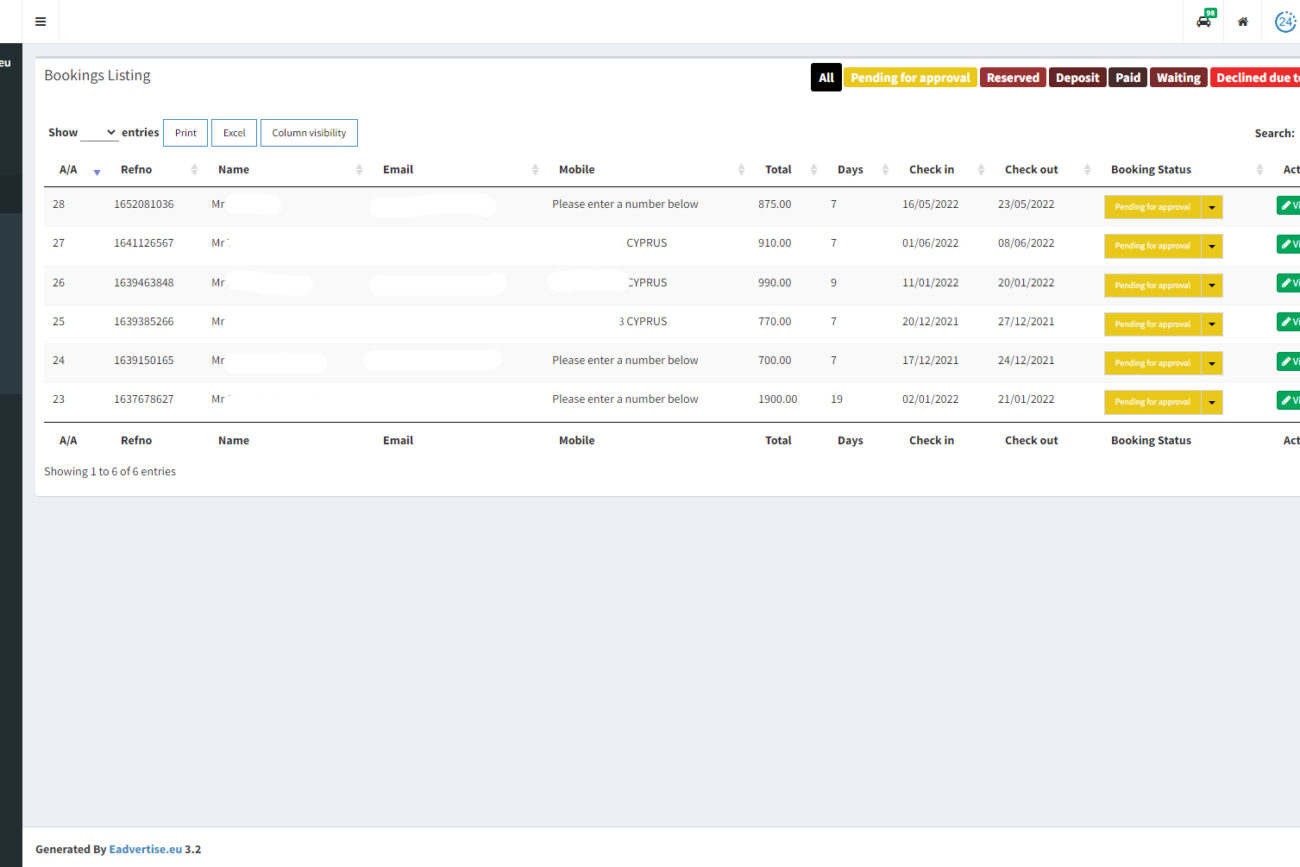This screenshot has height=867, width=1300.
Task: Open the Column visibility options
Action: click(308, 133)
